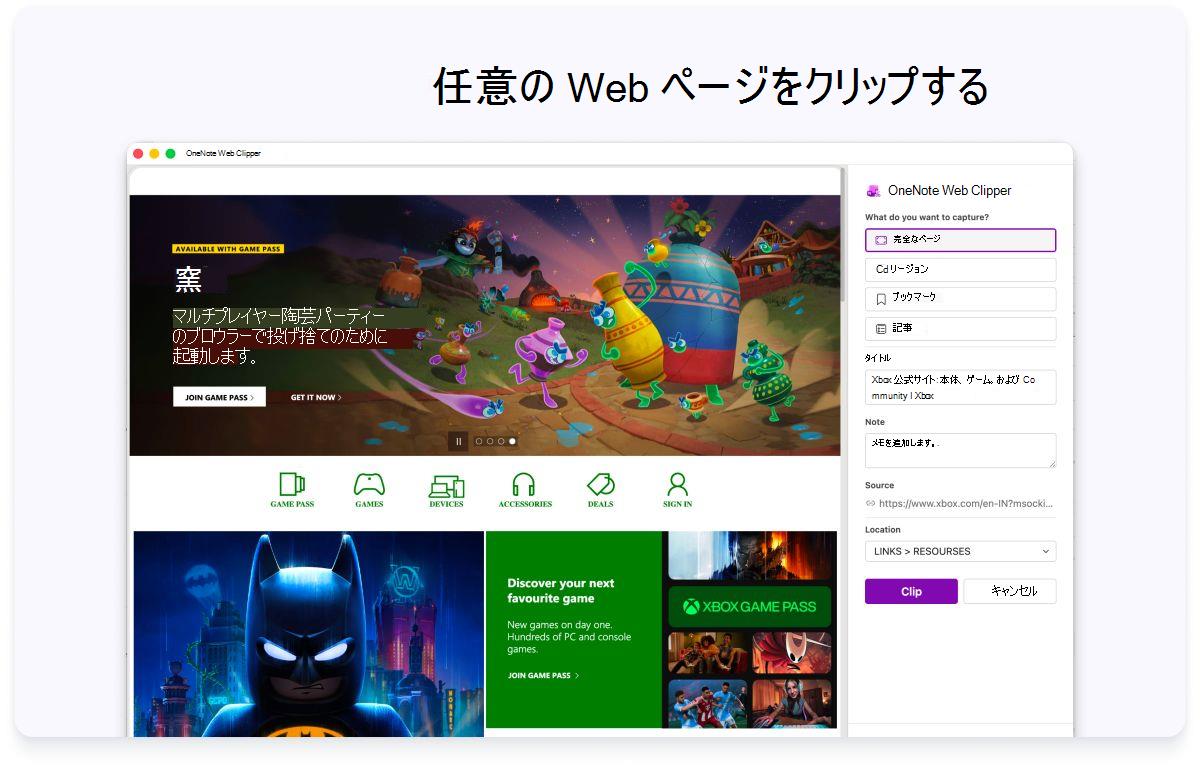Click the JOIN GAME PASS hero button
Viewport: 1200px width, 770px height.
(x=219, y=397)
